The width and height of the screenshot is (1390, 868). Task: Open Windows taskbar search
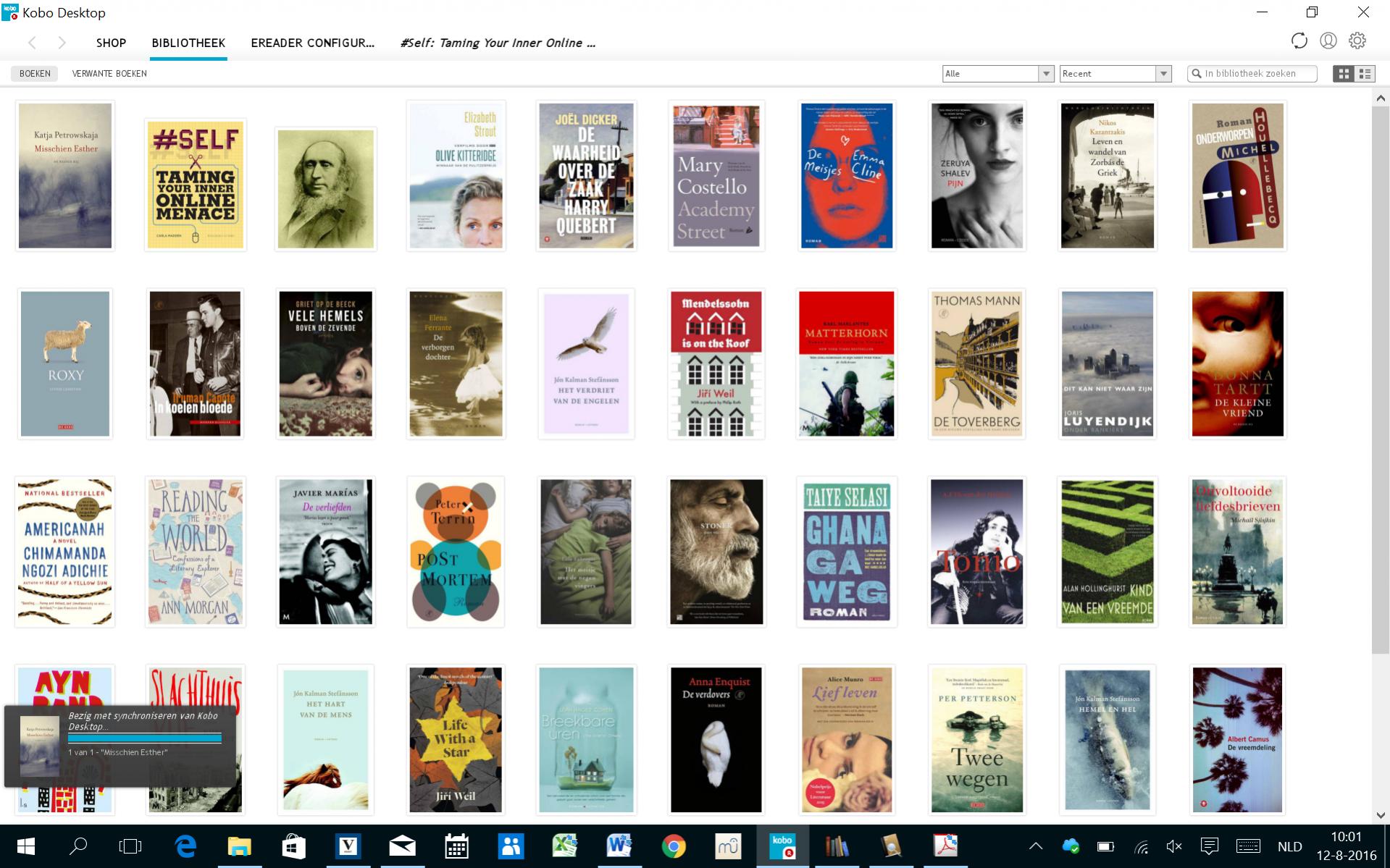coord(78,846)
